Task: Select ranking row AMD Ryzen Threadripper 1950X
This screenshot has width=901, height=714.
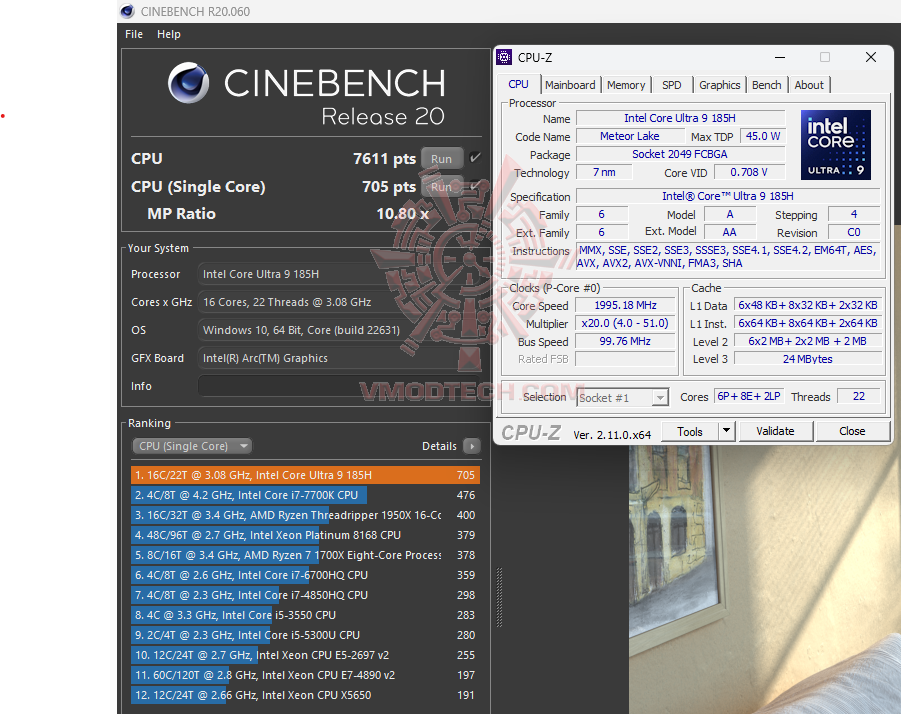Action: 305,515
